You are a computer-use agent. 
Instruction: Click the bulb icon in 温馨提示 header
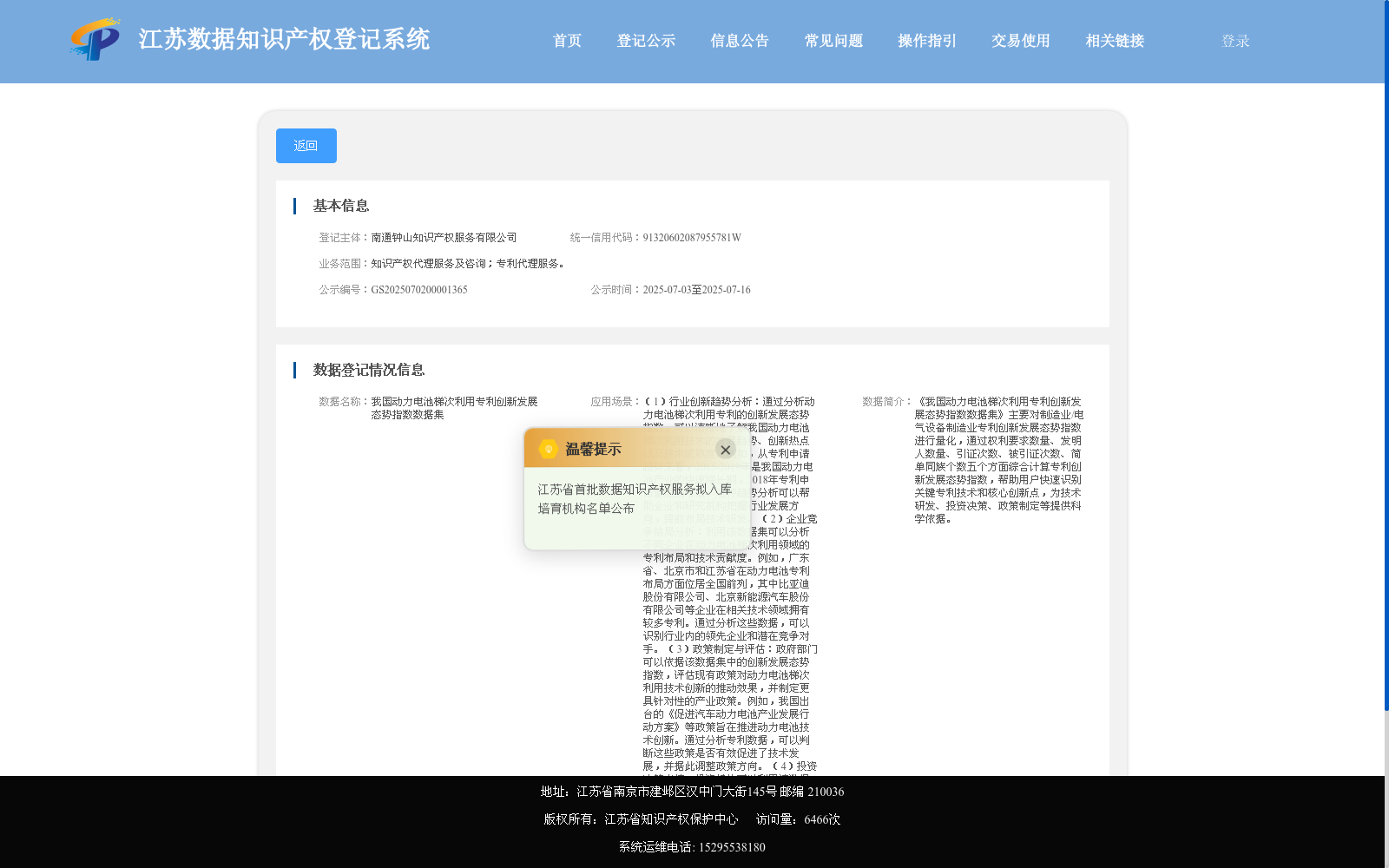point(548,449)
